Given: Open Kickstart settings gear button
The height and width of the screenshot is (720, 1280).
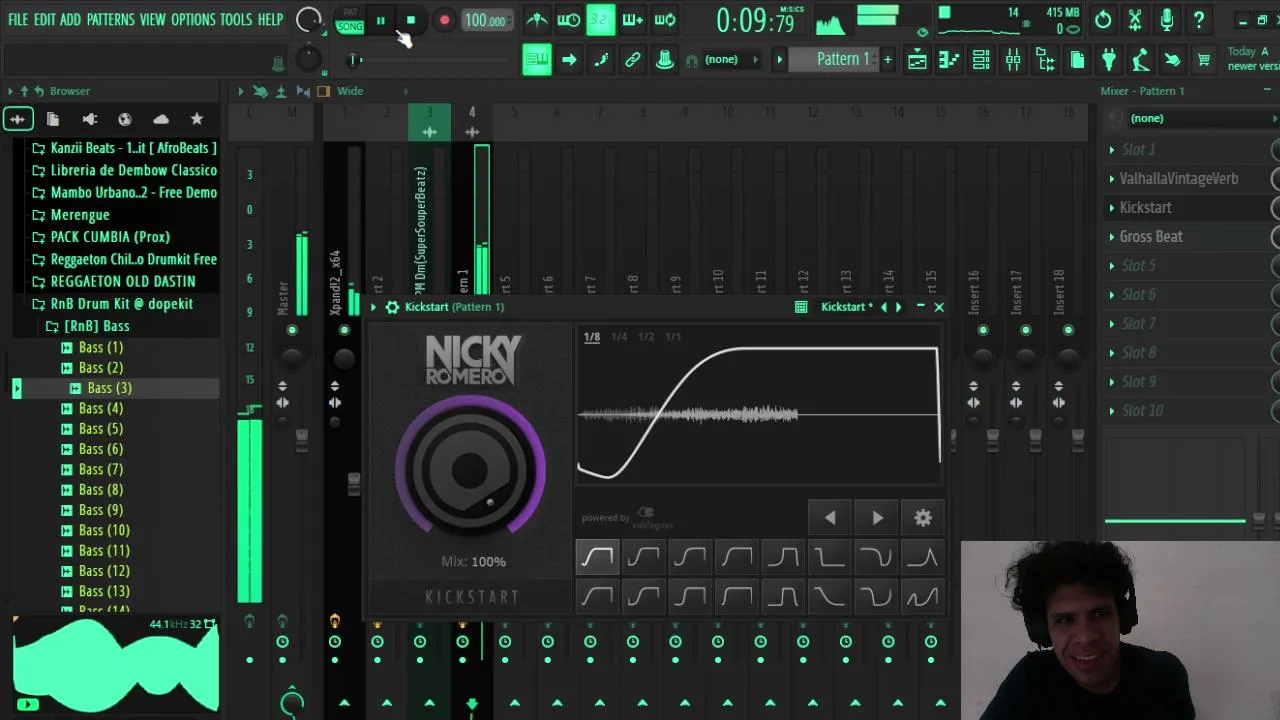Looking at the screenshot, I should 923,518.
